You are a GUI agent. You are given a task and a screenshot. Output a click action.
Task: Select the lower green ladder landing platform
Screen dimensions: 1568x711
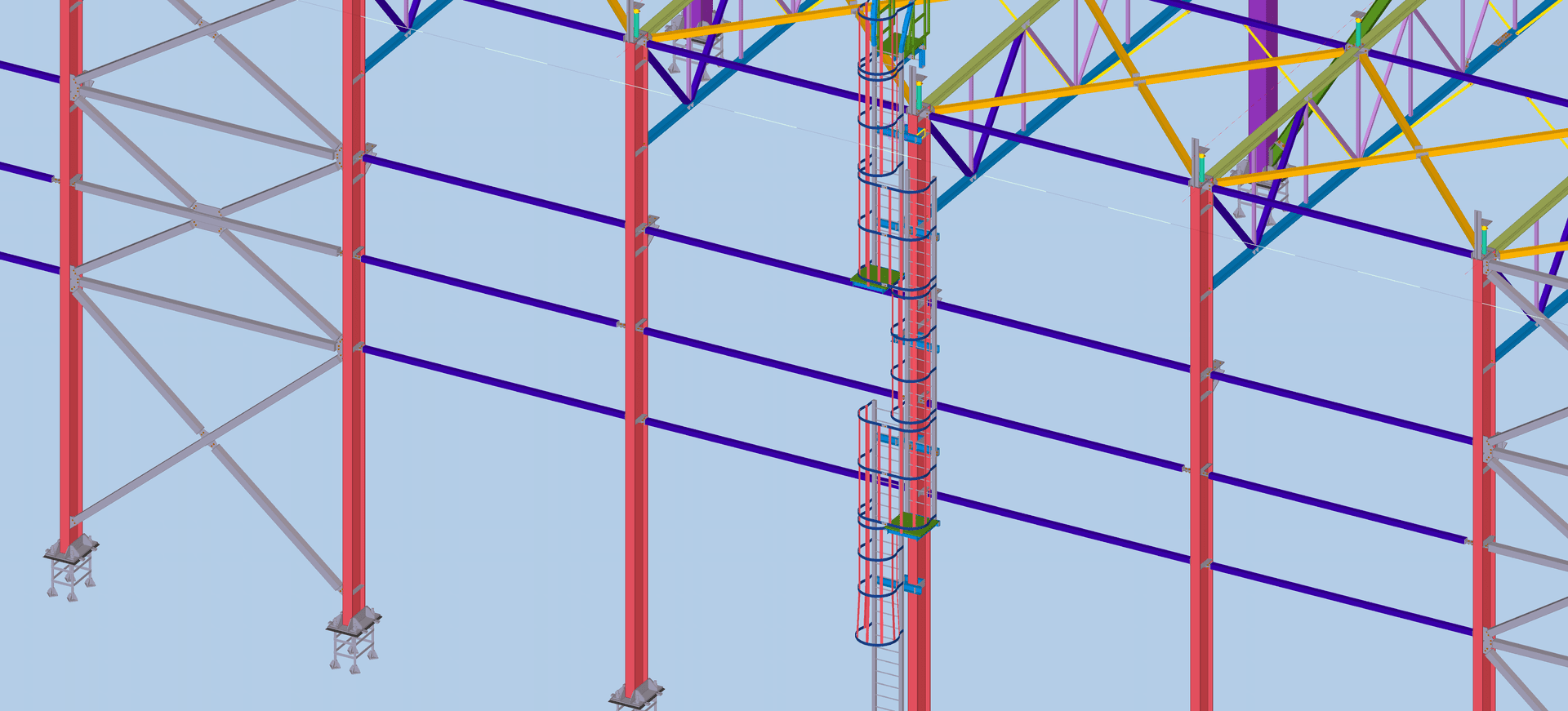coord(913,524)
